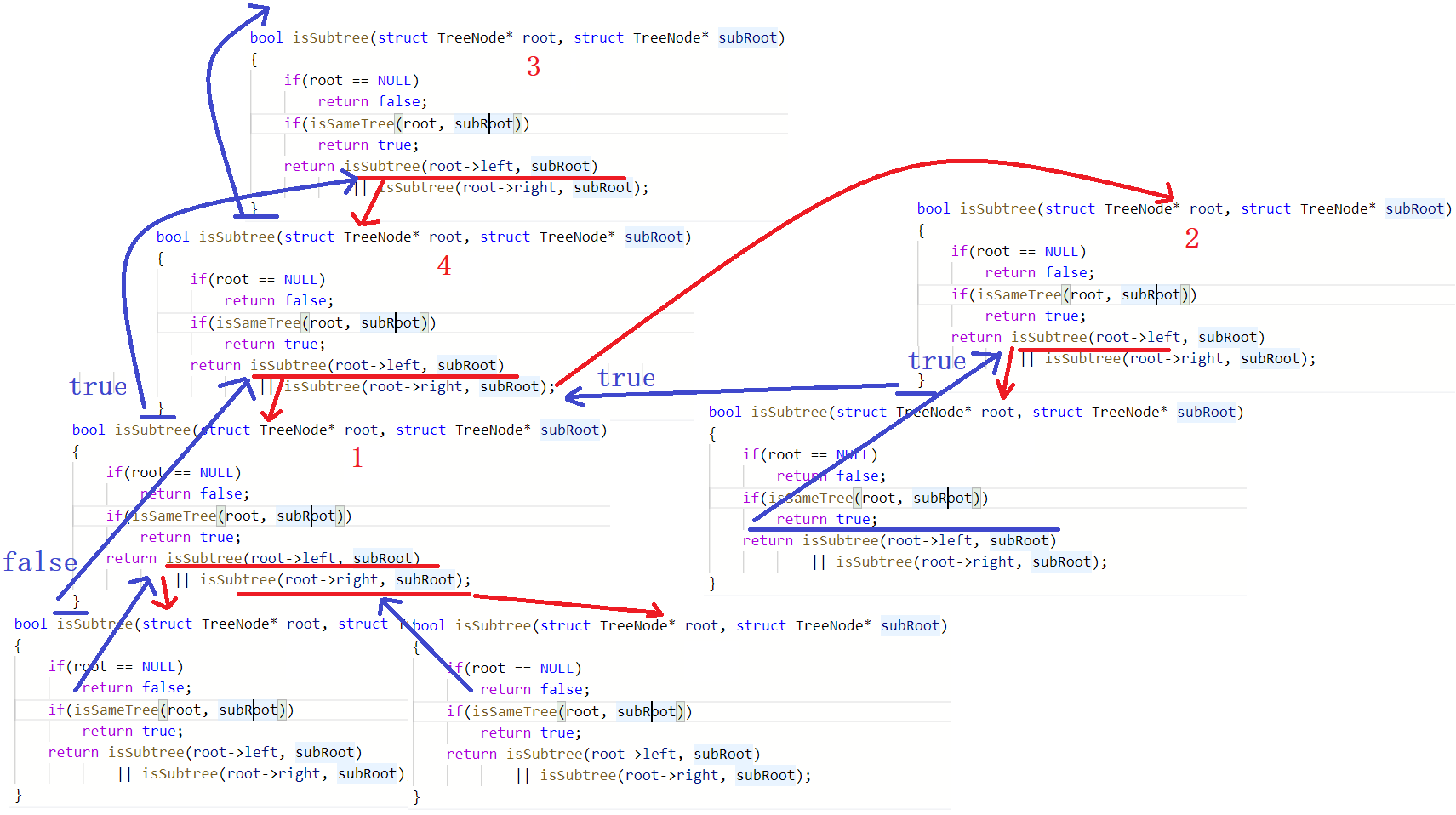Click 'if(isSameTree(root, subRoot))' in block numbered 2
Screen dimensions: 1456x815
pyautogui.click(x=1074, y=294)
